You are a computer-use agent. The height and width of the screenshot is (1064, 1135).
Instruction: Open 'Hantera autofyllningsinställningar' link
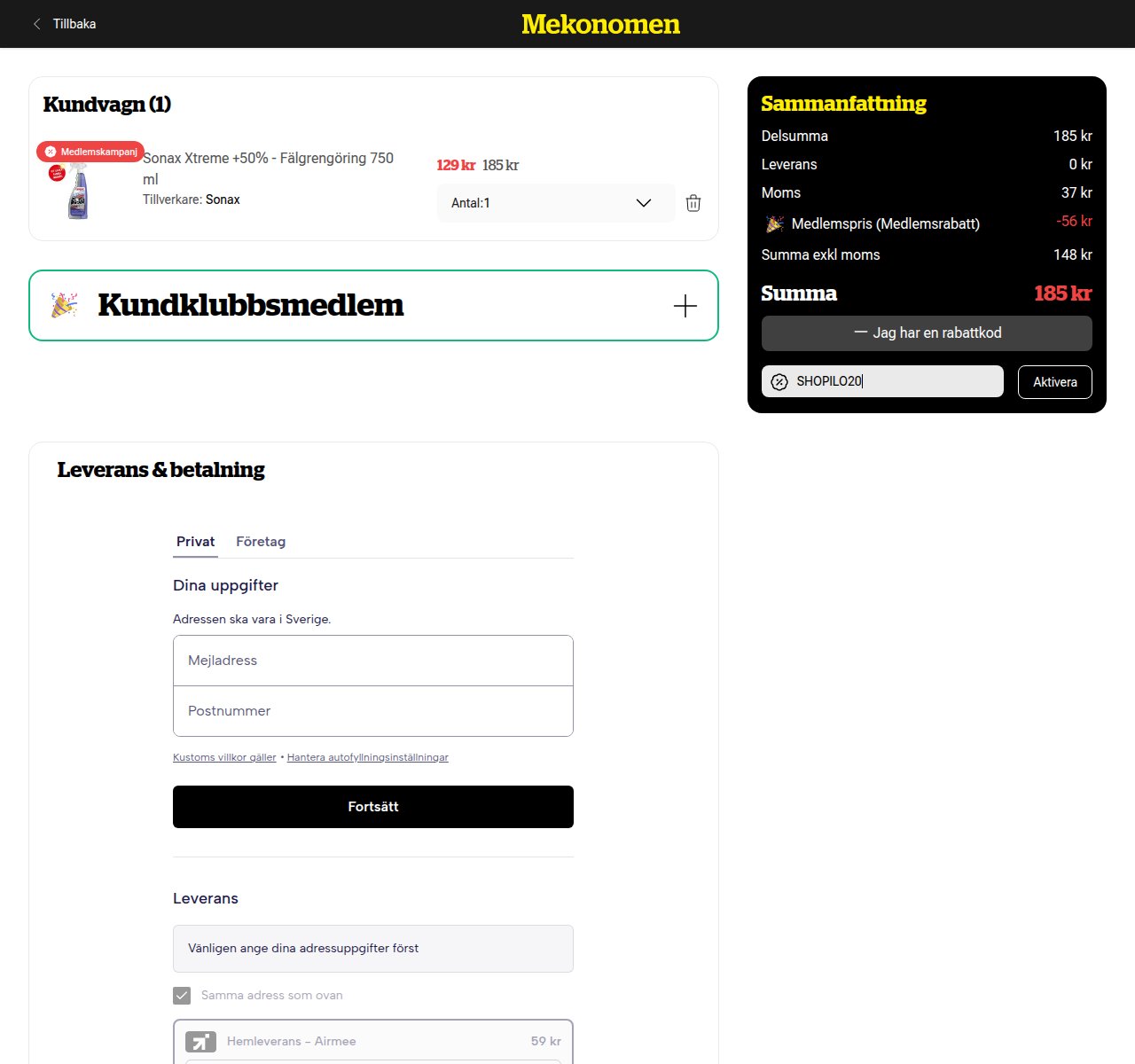coord(368,757)
